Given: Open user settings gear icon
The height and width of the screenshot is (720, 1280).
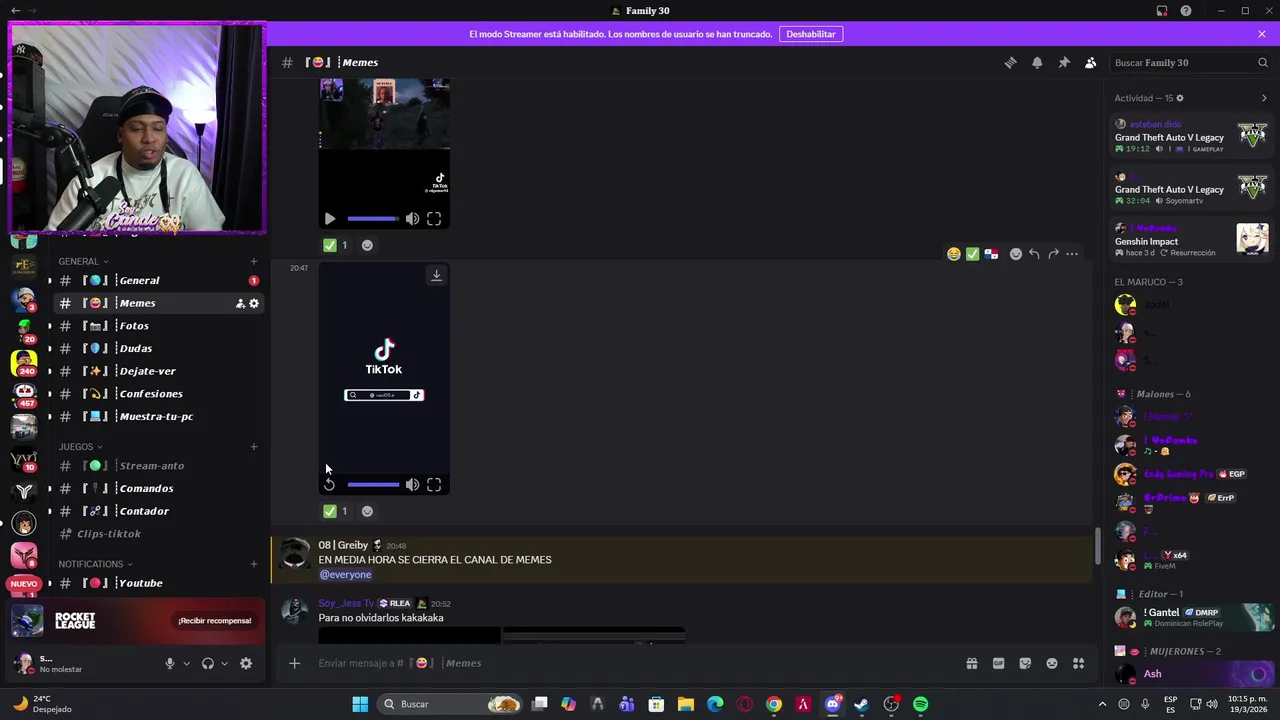Looking at the screenshot, I should click(x=246, y=663).
